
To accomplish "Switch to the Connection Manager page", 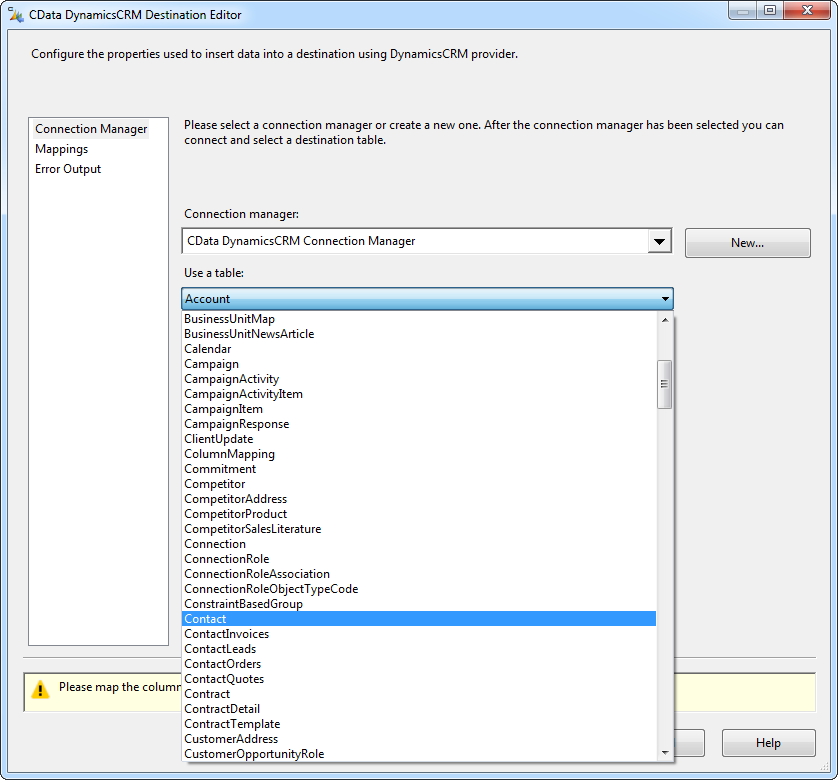I will click(x=91, y=129).
